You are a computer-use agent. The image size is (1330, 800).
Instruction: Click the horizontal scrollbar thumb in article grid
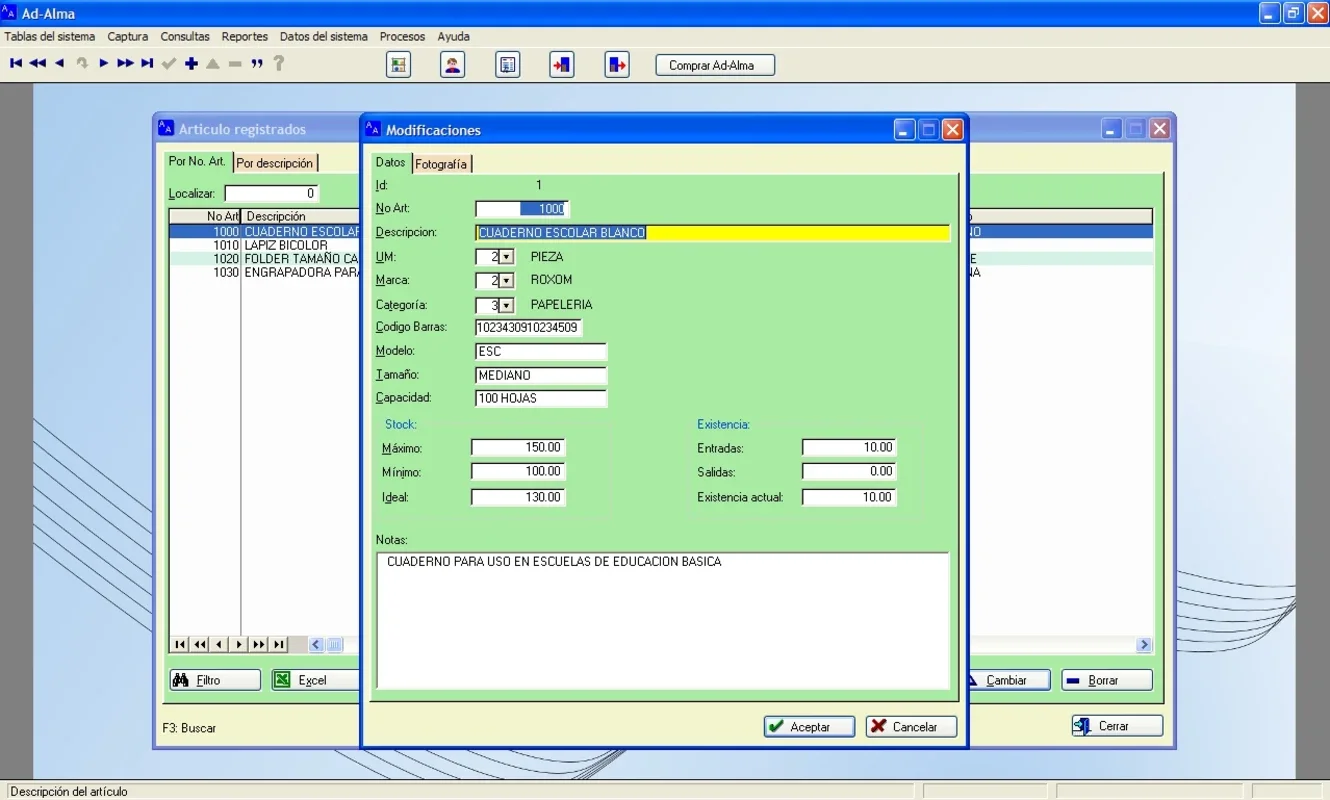coord(334,645)
